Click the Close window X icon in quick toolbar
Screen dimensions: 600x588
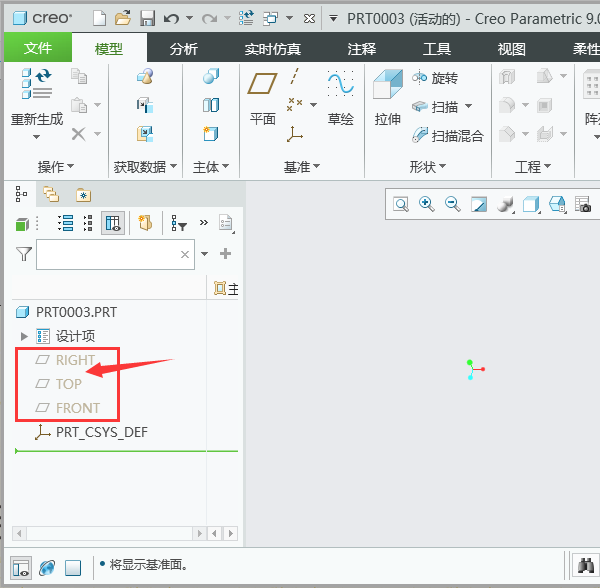point(309,18)
